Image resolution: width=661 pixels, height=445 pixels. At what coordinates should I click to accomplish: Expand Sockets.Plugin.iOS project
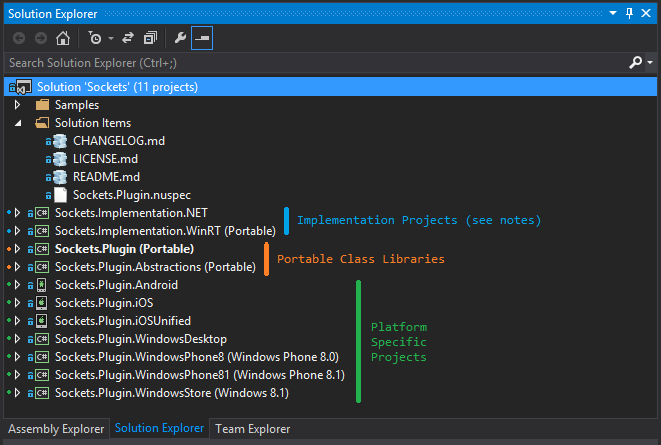pos(17,303)
